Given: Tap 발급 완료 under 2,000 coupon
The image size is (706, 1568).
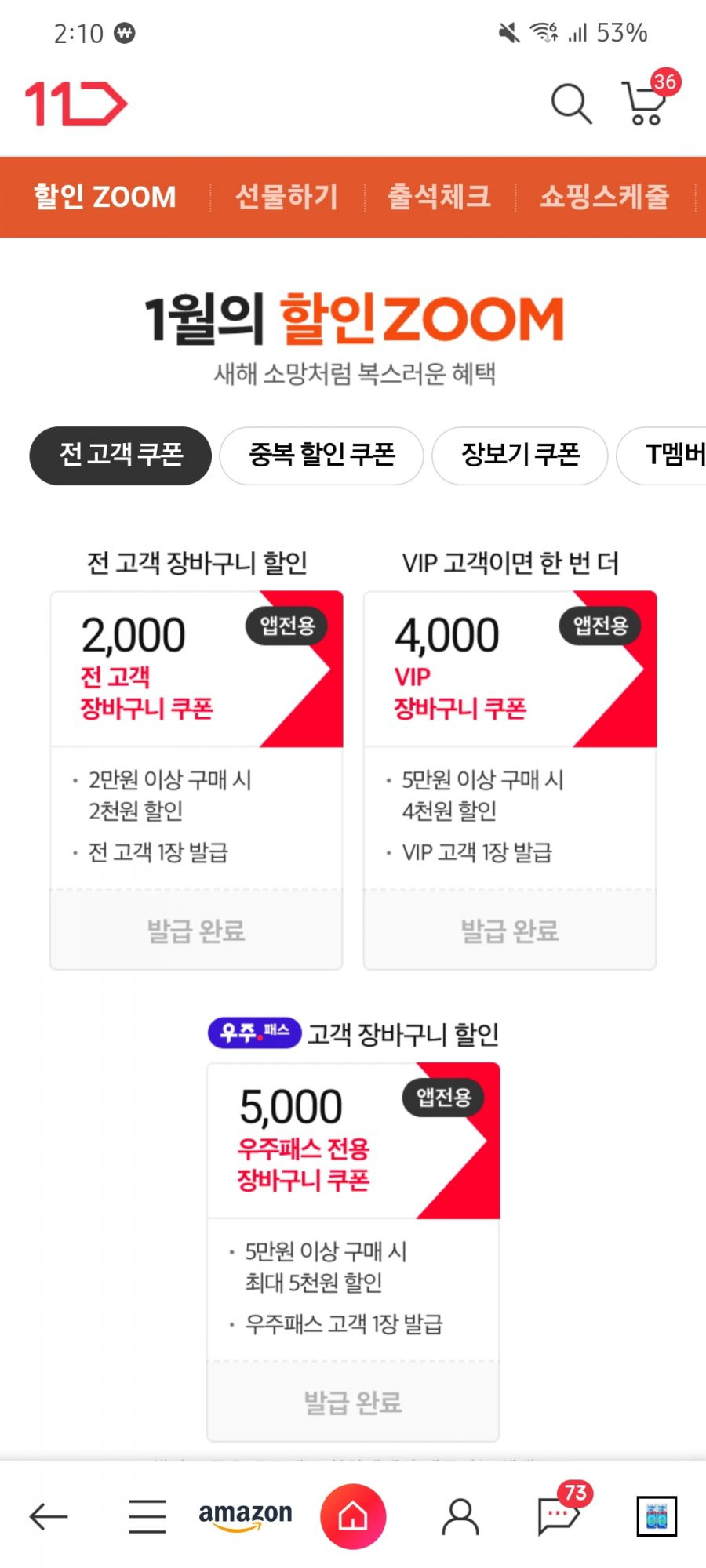Looking at the screenshot, I should click(x=196, y=931).
